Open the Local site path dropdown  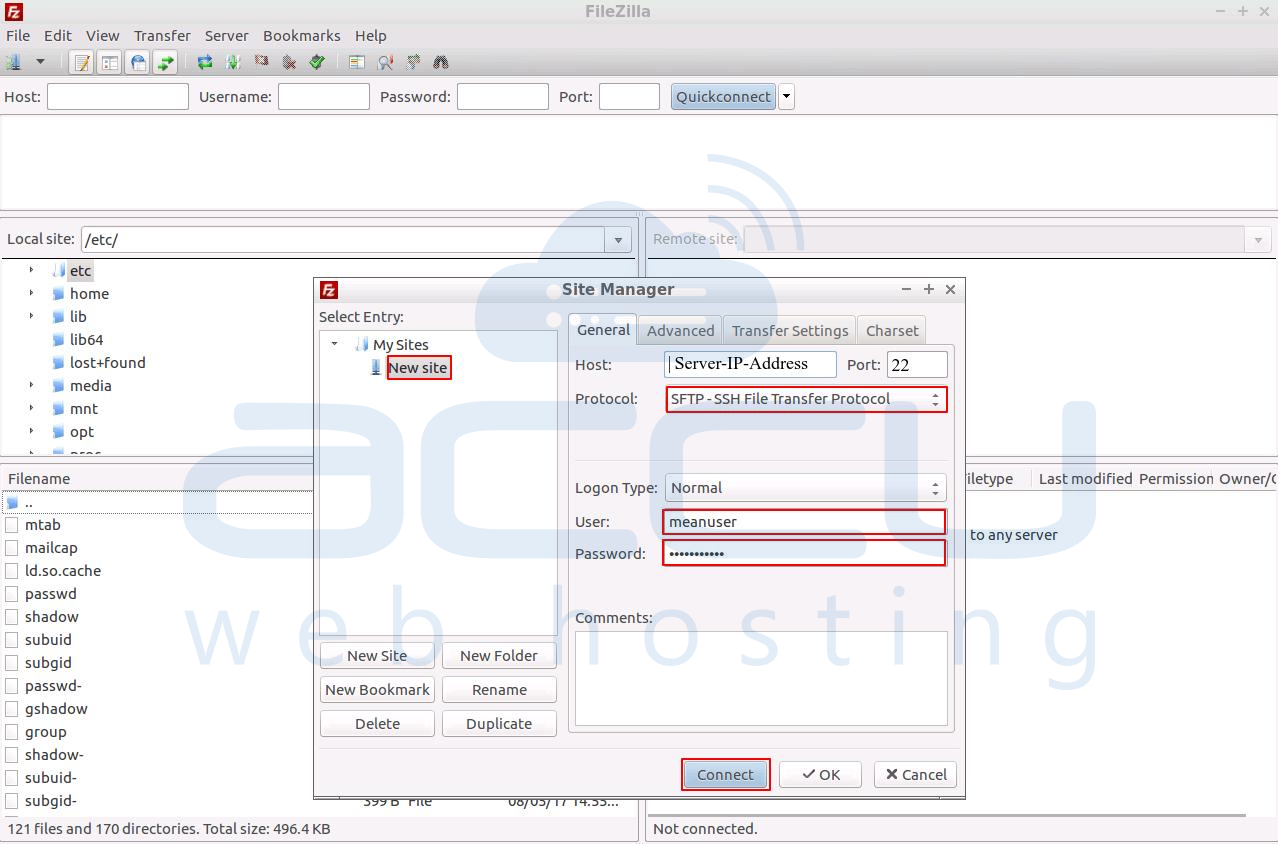pyautogui.click(x=618, y=240)
